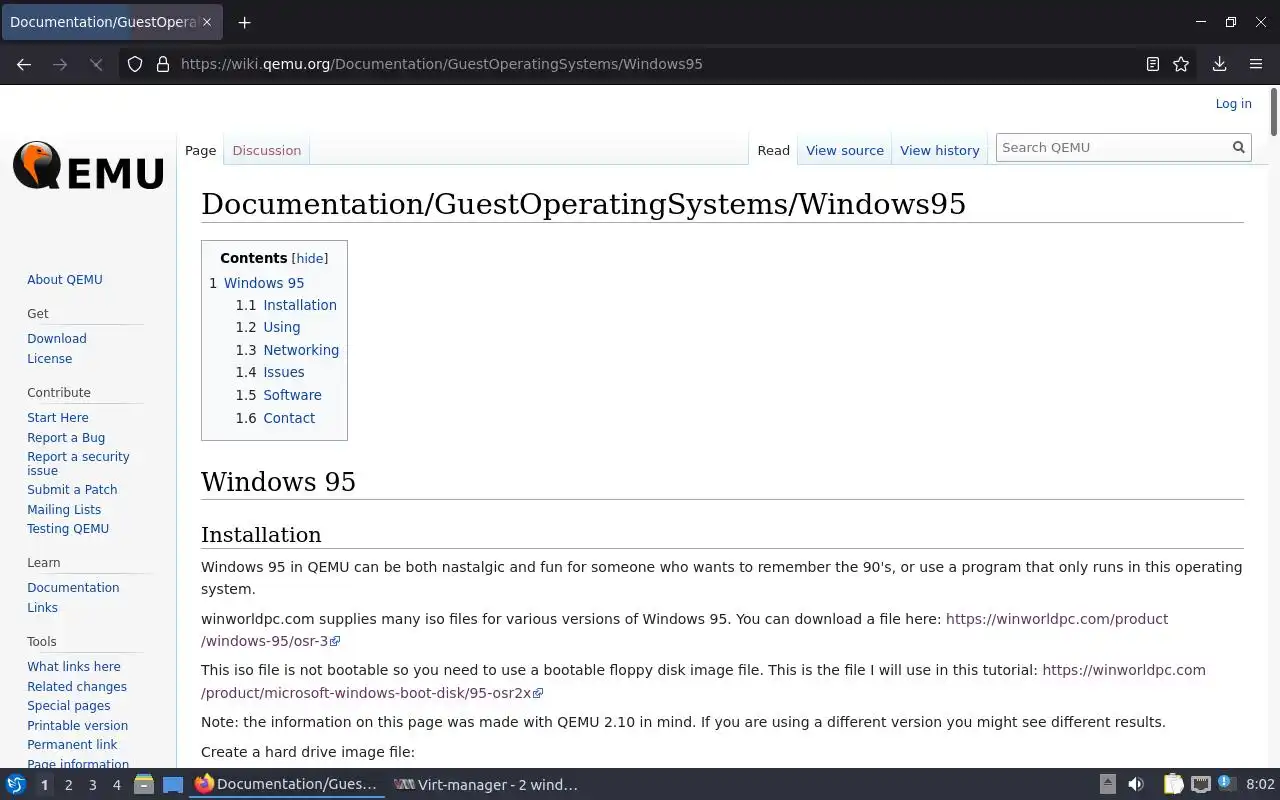This screenshot has height=800, width=1280.
Task: Open Printable version sidebar link
Action: (x=77, y=725)
